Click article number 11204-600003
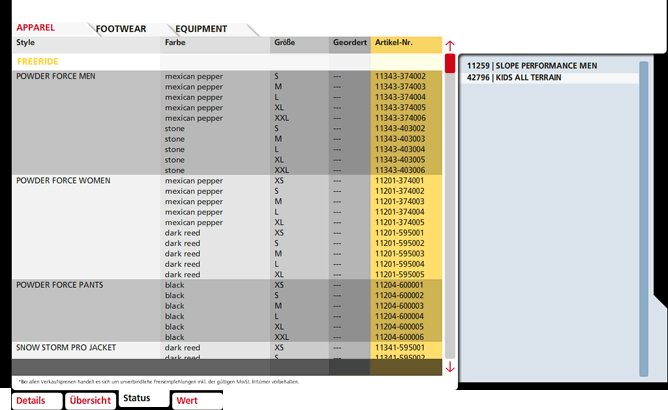The height and width of the screenshot is (410, 668). pos(399,306)
